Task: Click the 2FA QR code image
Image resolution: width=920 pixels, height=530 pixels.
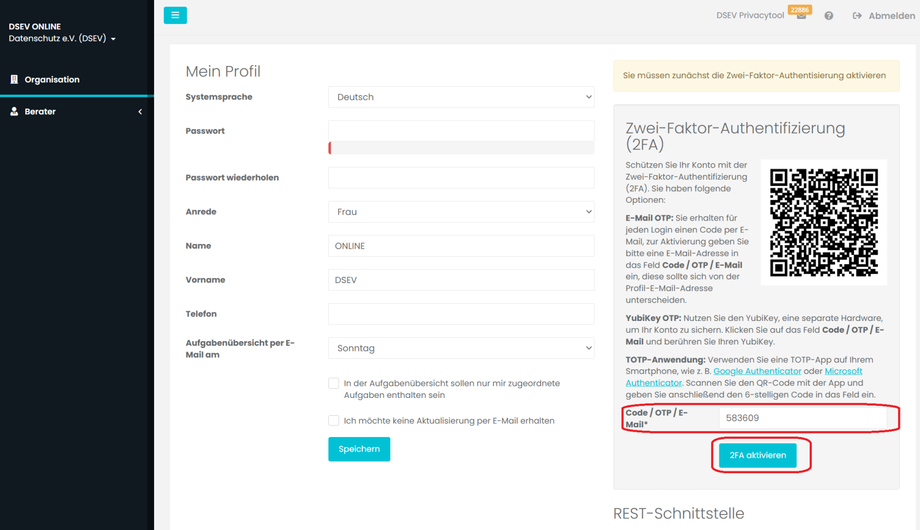Action: tap(823, 222)
